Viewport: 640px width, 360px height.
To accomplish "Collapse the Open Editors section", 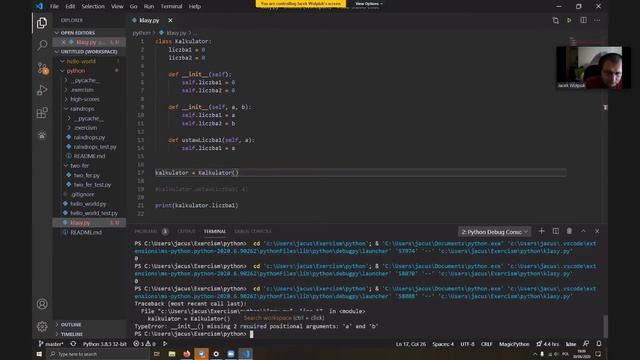I will [x=78, y=33].
